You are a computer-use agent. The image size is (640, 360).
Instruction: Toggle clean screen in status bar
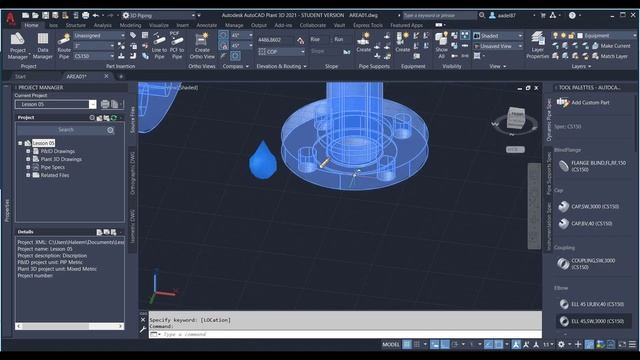622,344
